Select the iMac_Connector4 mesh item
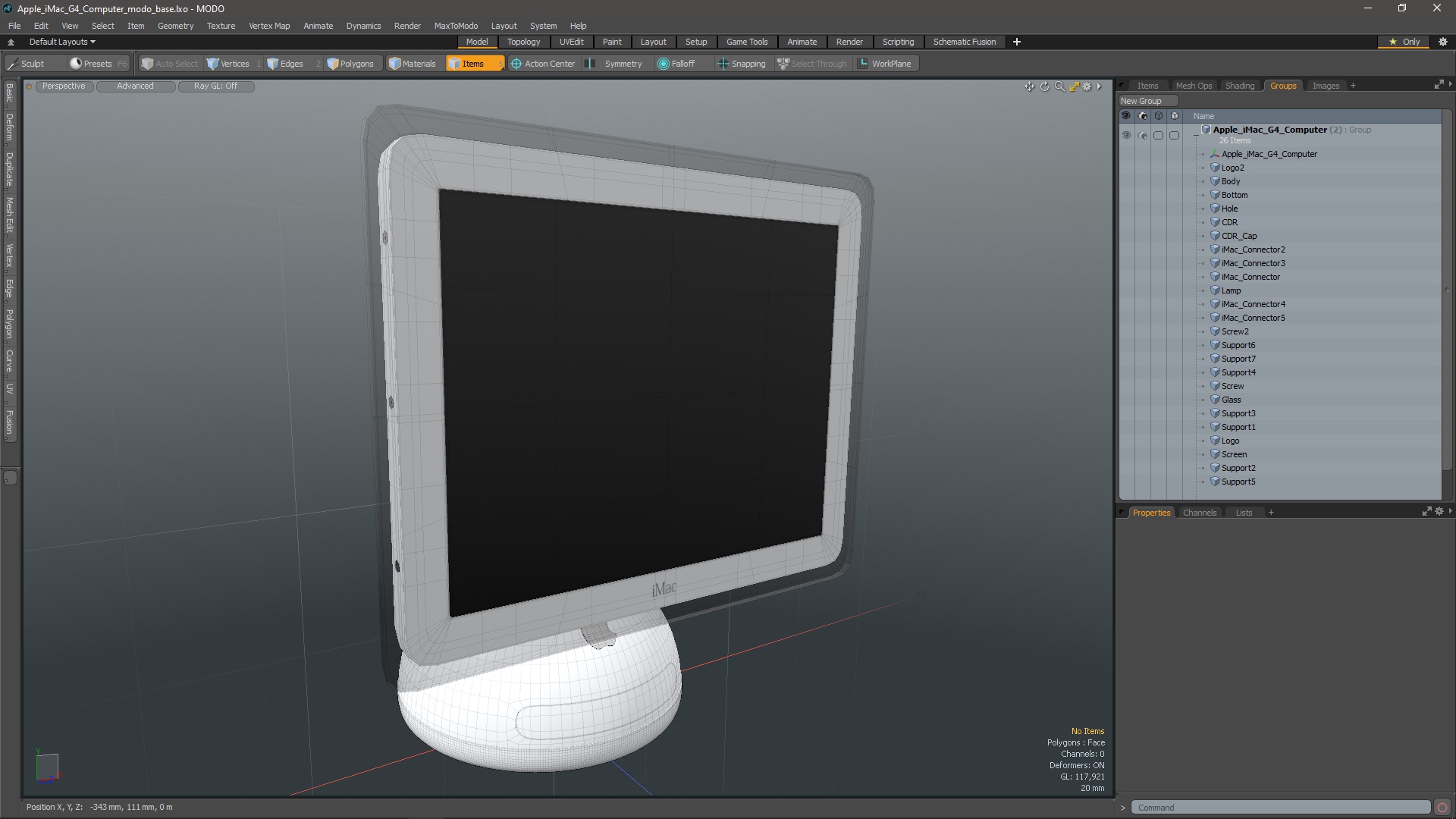 1253,304
